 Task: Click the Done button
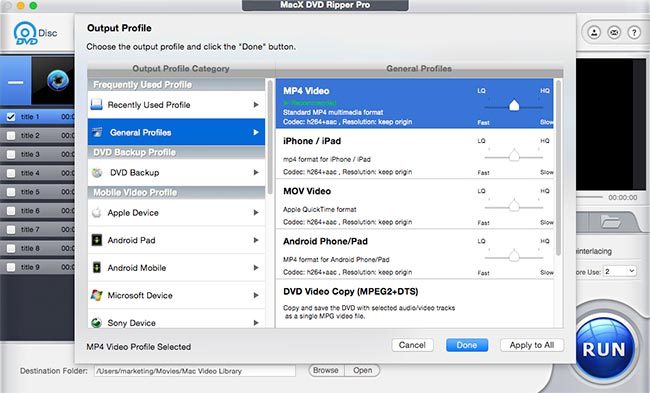[467, 345]
